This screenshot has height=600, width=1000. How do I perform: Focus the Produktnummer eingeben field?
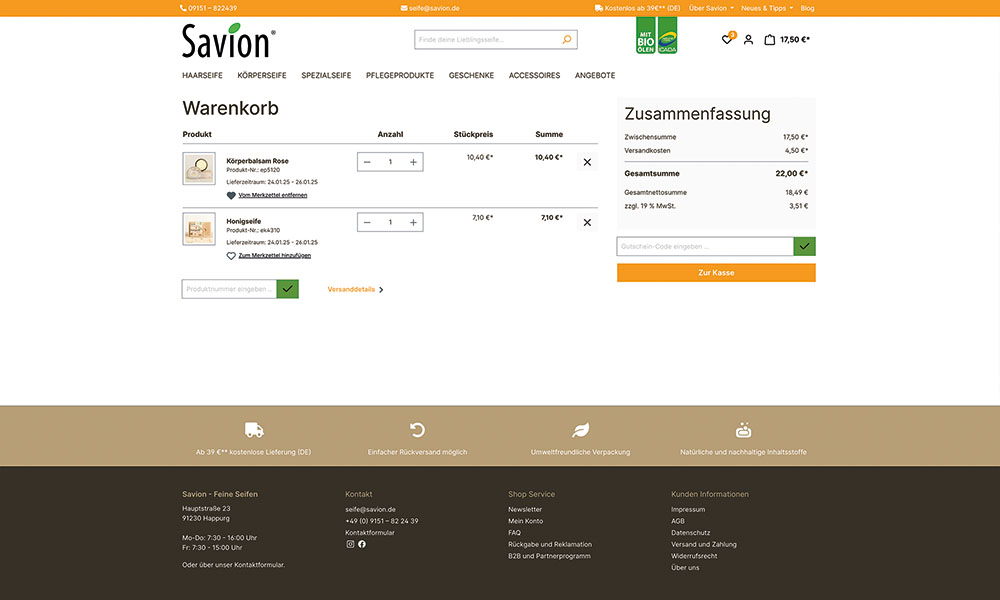[x=229, y=289]
